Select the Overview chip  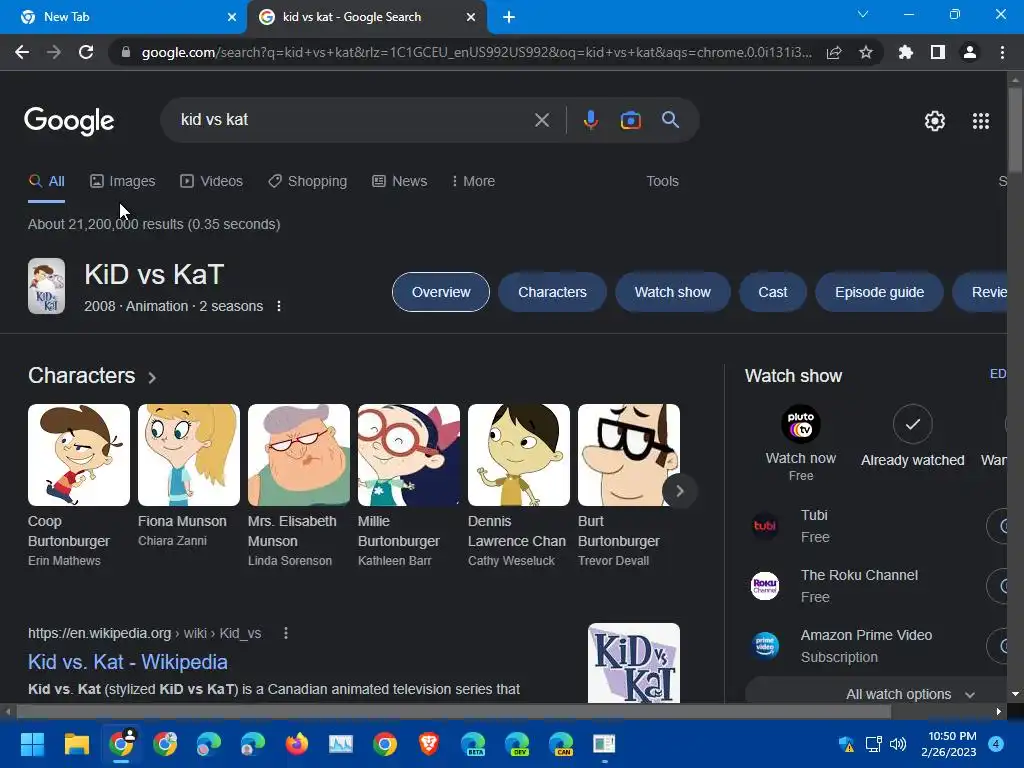[441, 292]
